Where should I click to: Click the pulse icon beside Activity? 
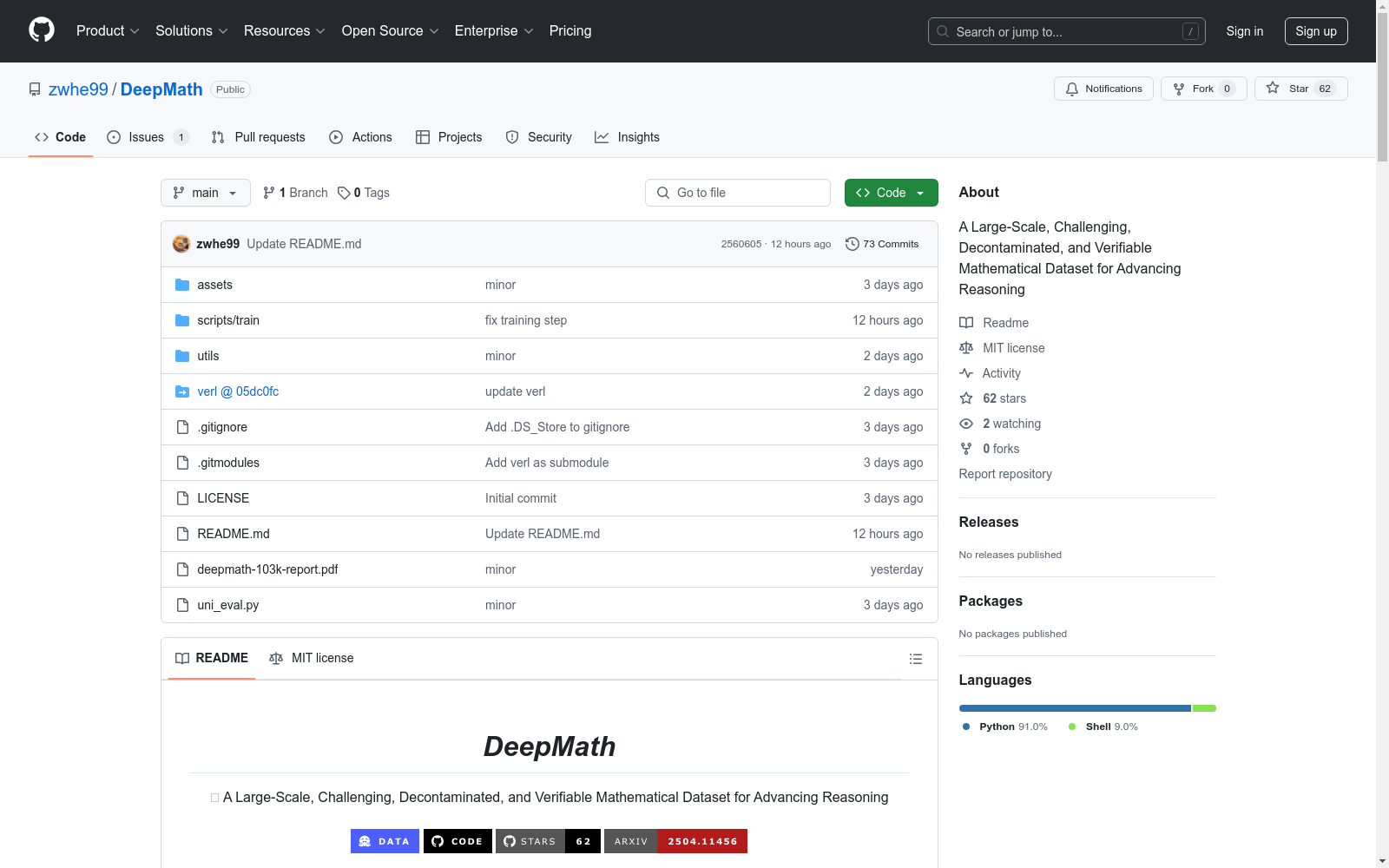click(966, 373)
